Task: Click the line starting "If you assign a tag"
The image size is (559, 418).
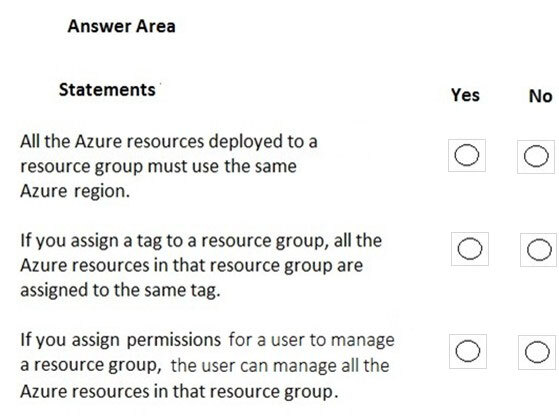Action: pos(201,241)
